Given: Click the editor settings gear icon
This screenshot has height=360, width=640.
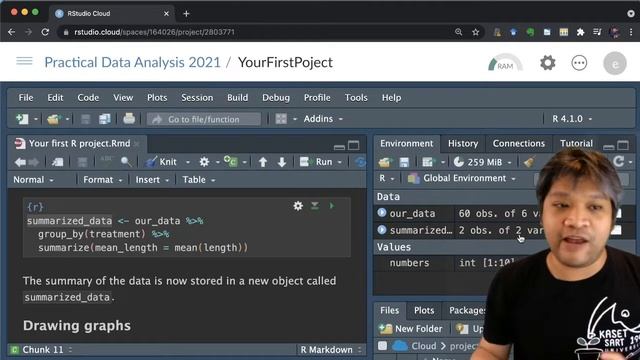Looking at the screenshot, I should pos(204,162).
